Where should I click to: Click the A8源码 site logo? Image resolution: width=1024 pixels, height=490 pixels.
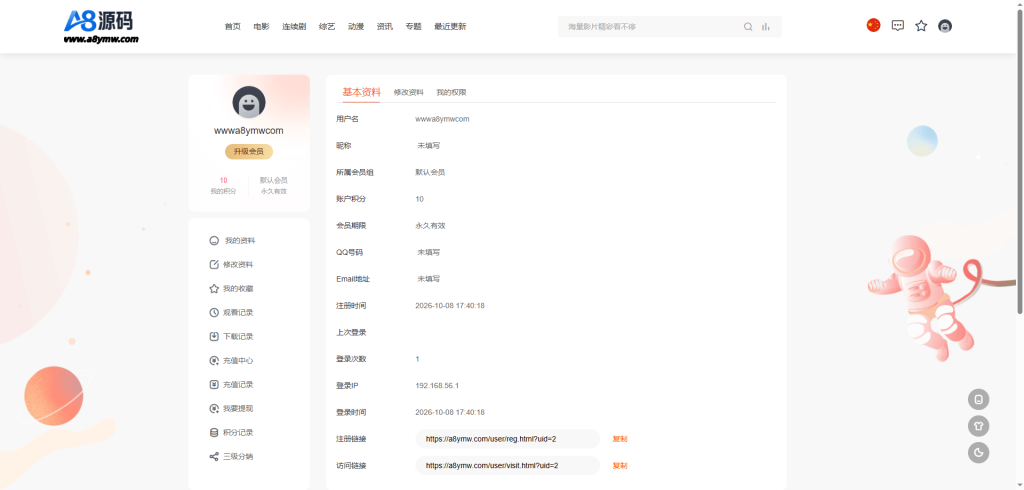101,27
